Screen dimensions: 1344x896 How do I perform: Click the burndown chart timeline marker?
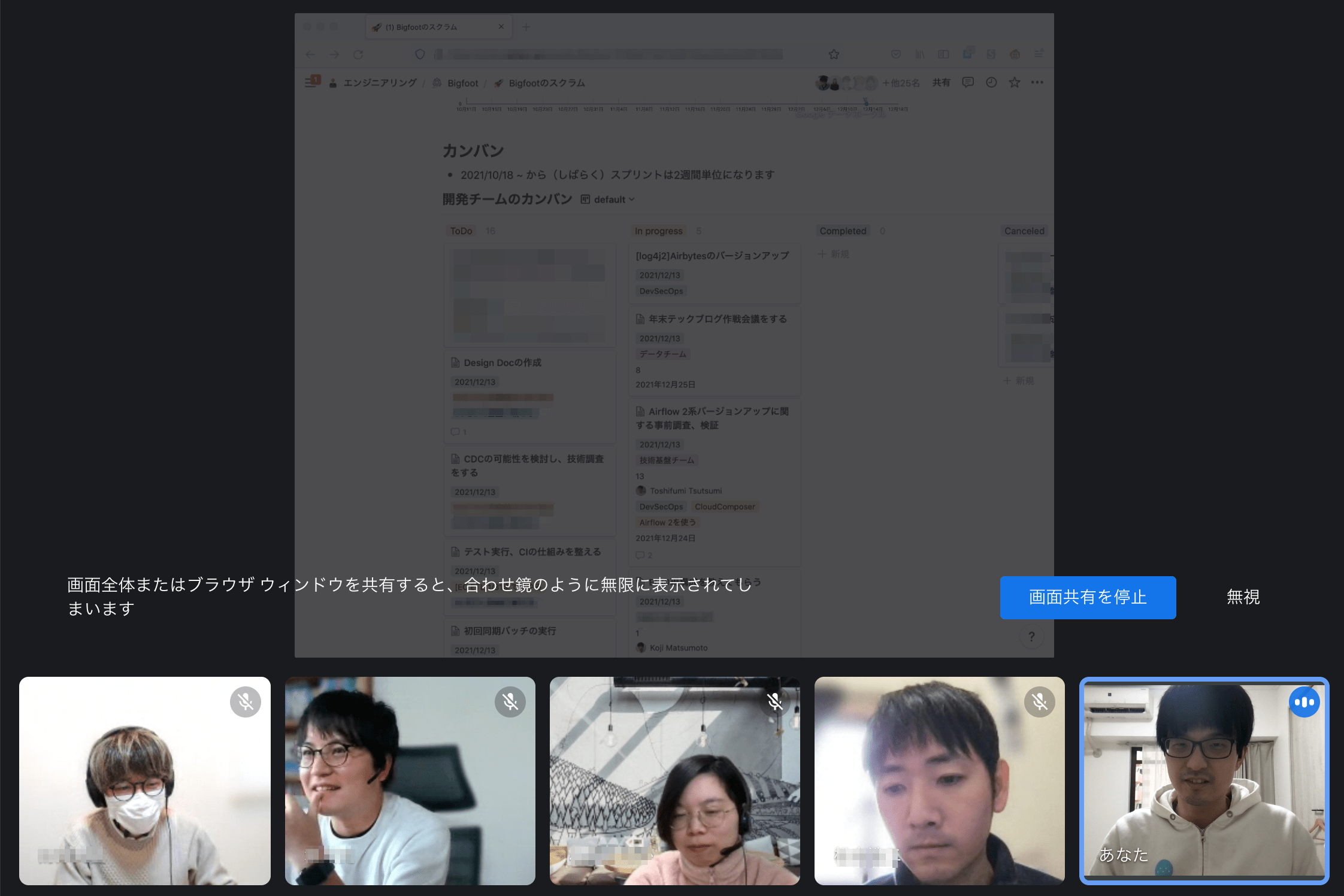[865, 102]
